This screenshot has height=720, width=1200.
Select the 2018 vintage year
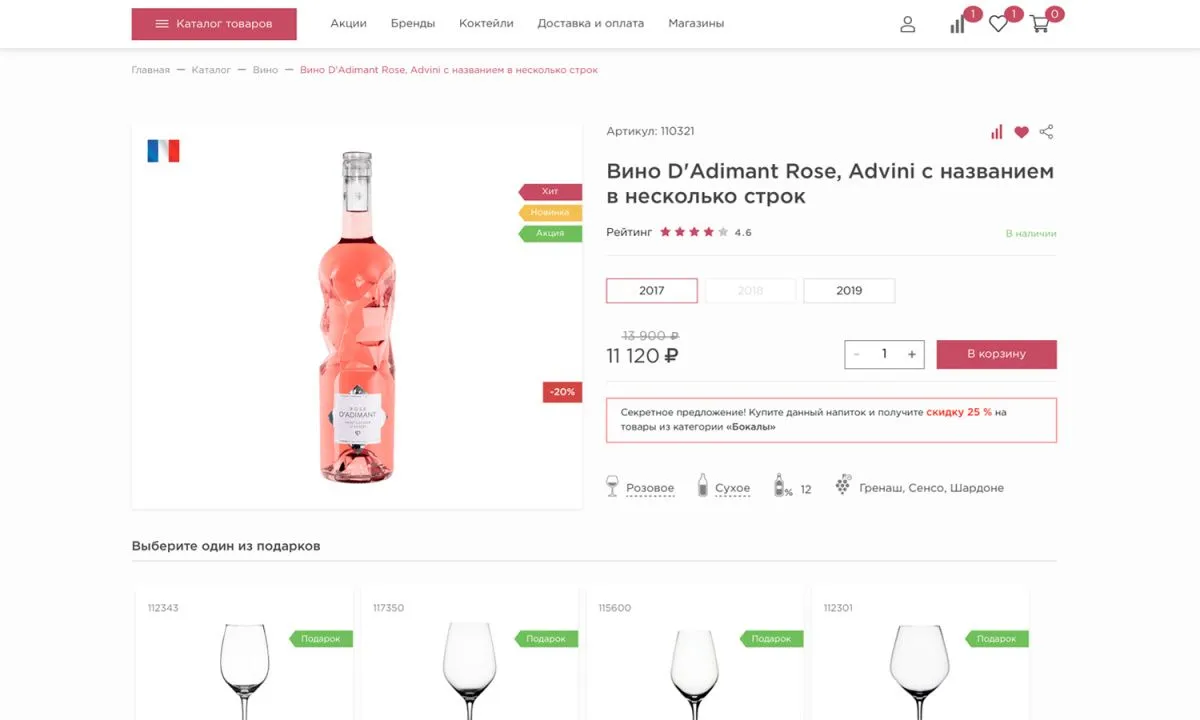[x=750, y=290]
